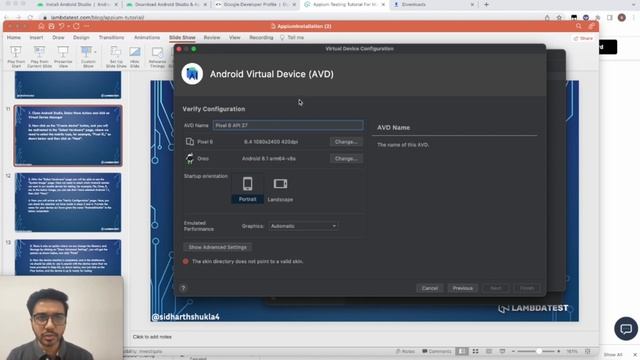
Task: Click Rehearse Timings in the ribbon
Action: point(157,57)
